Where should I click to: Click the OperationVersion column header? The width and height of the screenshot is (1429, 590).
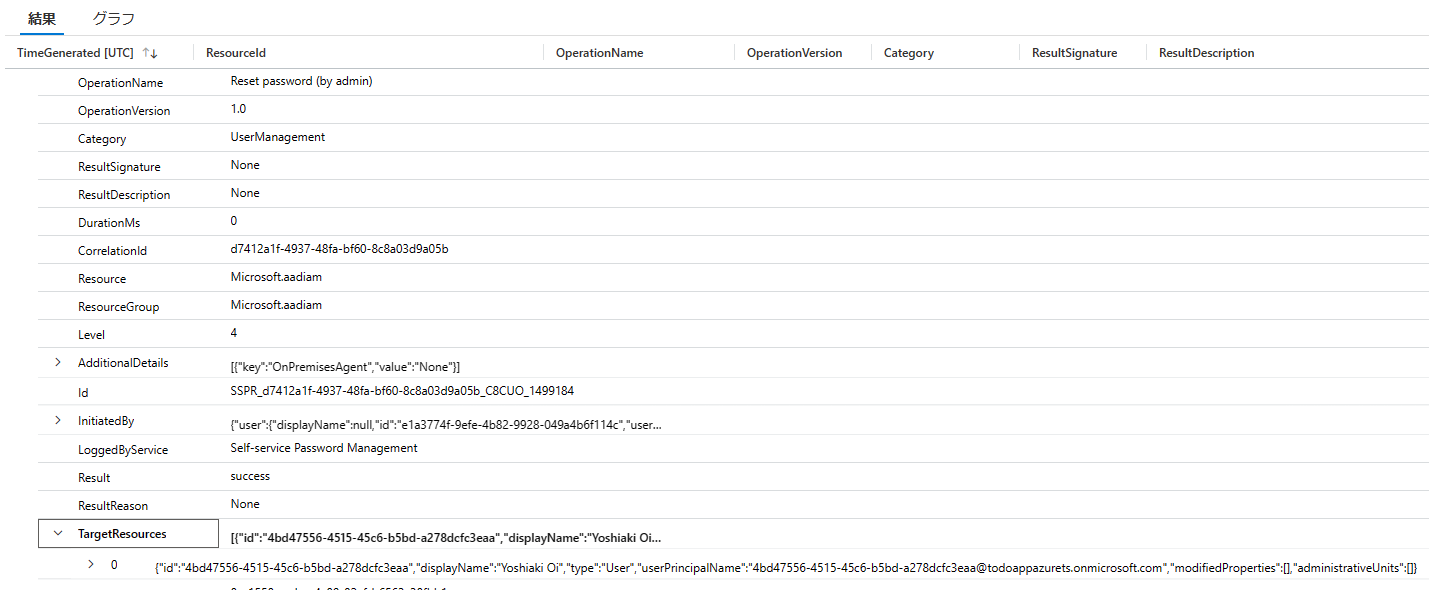click(794, 53)
